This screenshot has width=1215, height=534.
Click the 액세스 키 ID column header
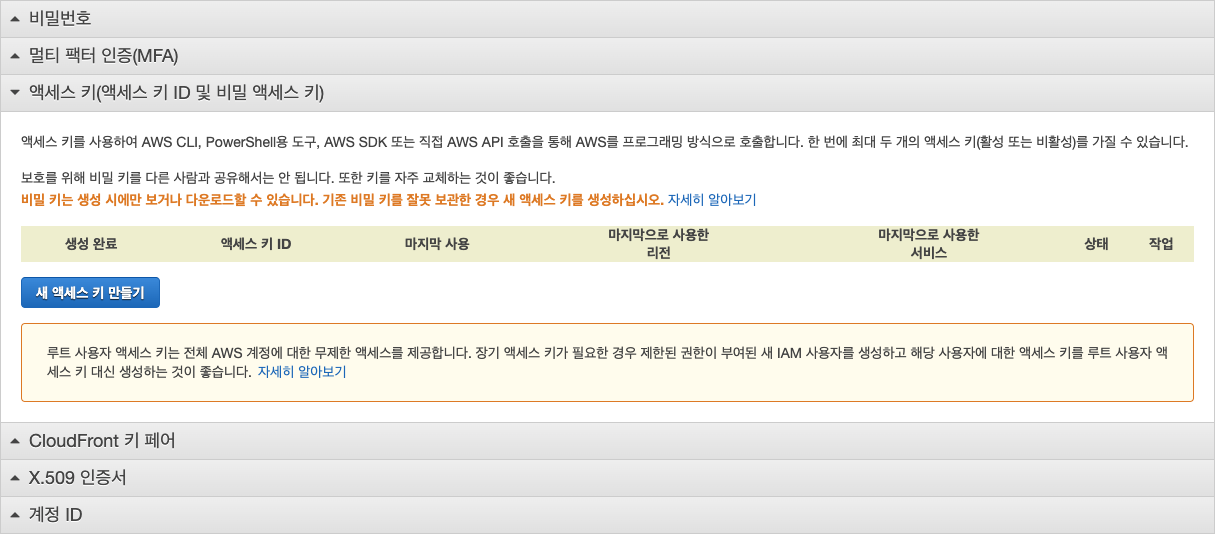point(256,244)
